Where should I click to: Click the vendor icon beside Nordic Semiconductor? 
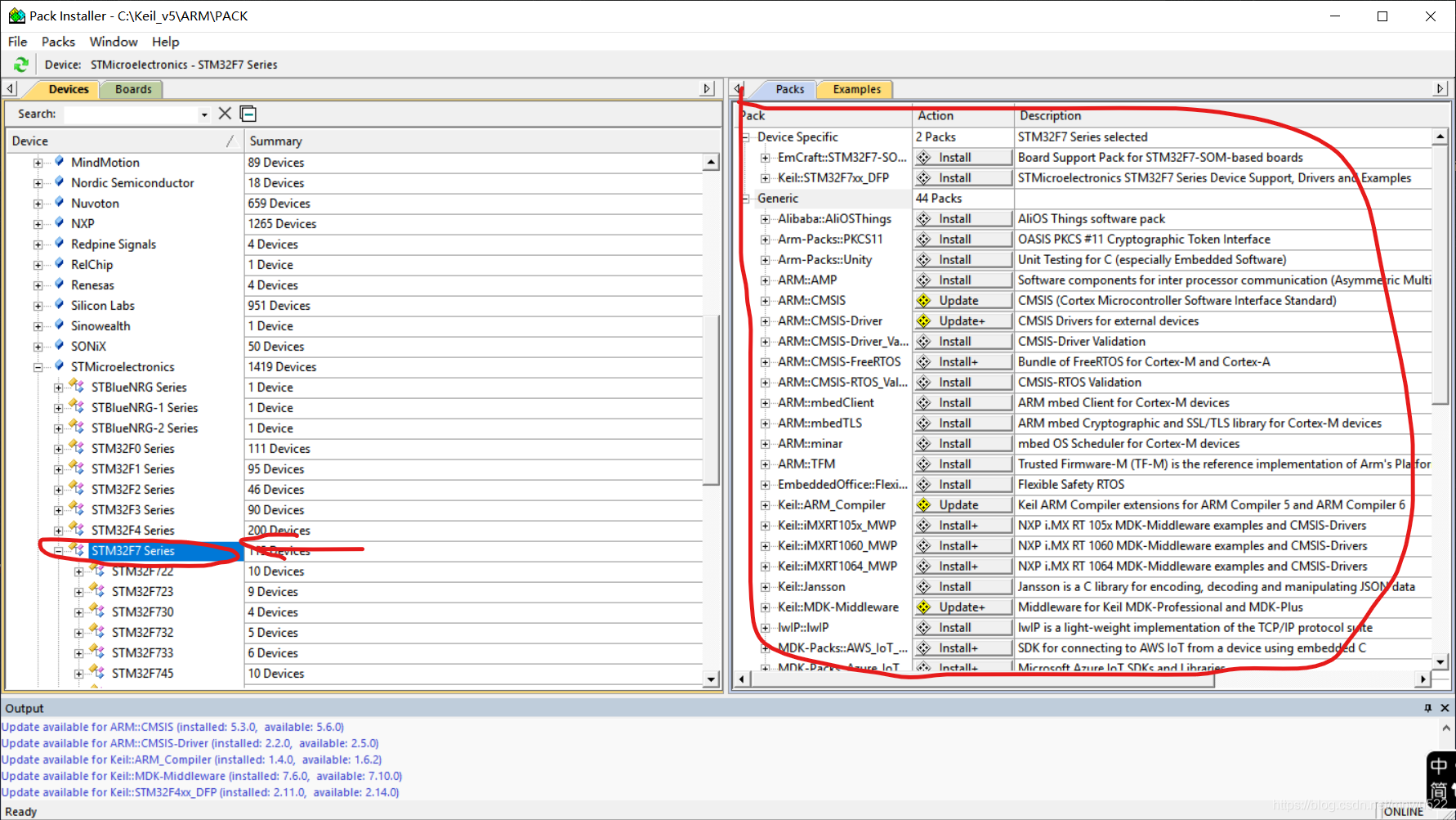[59, 181]
